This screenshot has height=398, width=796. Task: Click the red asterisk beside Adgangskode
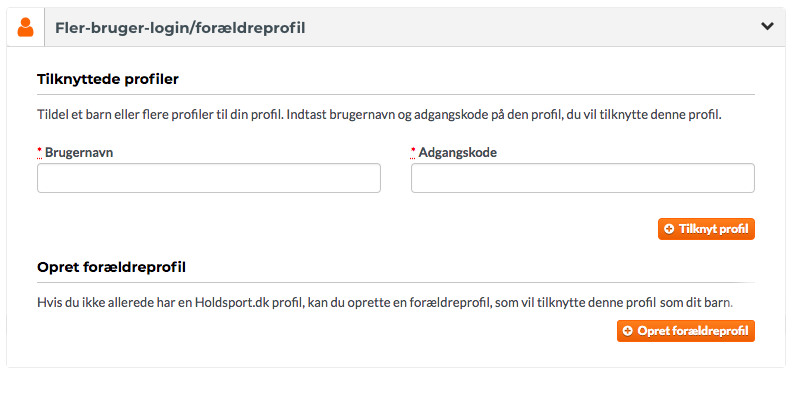413,151
